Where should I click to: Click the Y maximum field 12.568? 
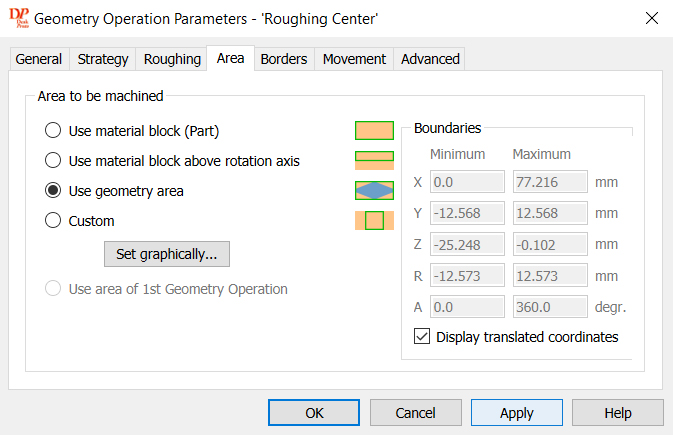coord(550,213)
